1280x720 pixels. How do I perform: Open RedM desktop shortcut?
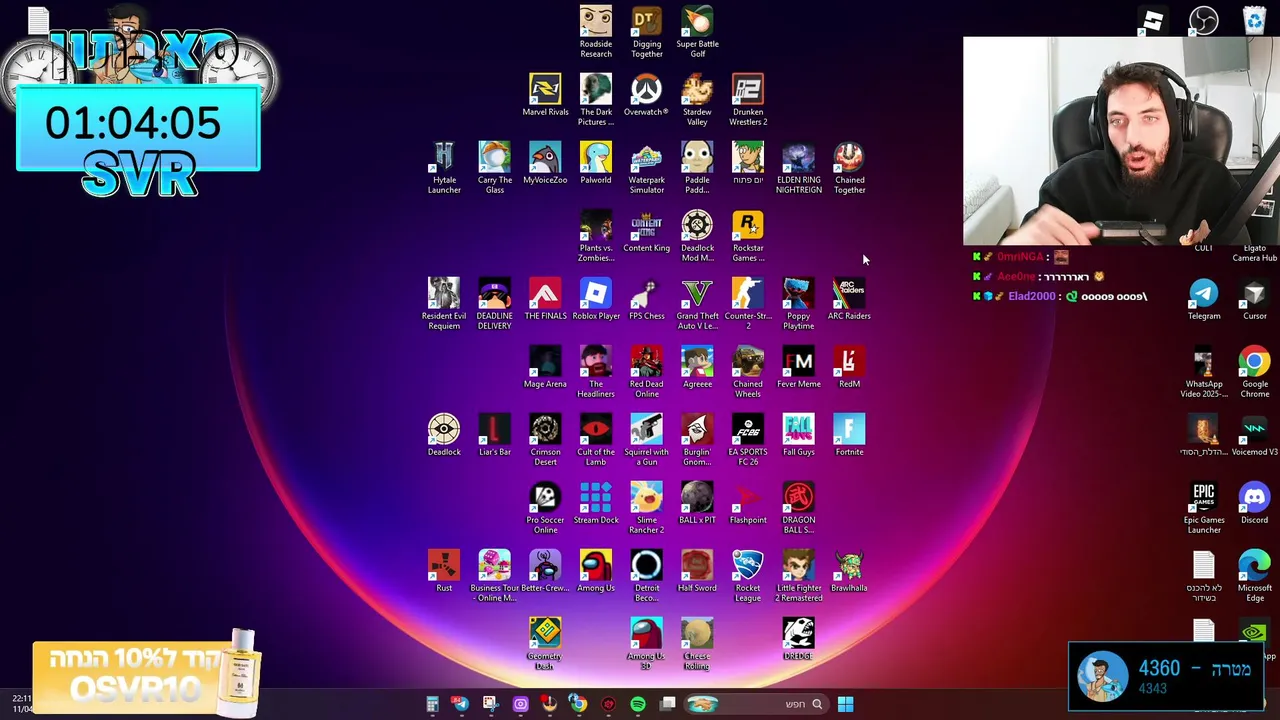point(849,367)
